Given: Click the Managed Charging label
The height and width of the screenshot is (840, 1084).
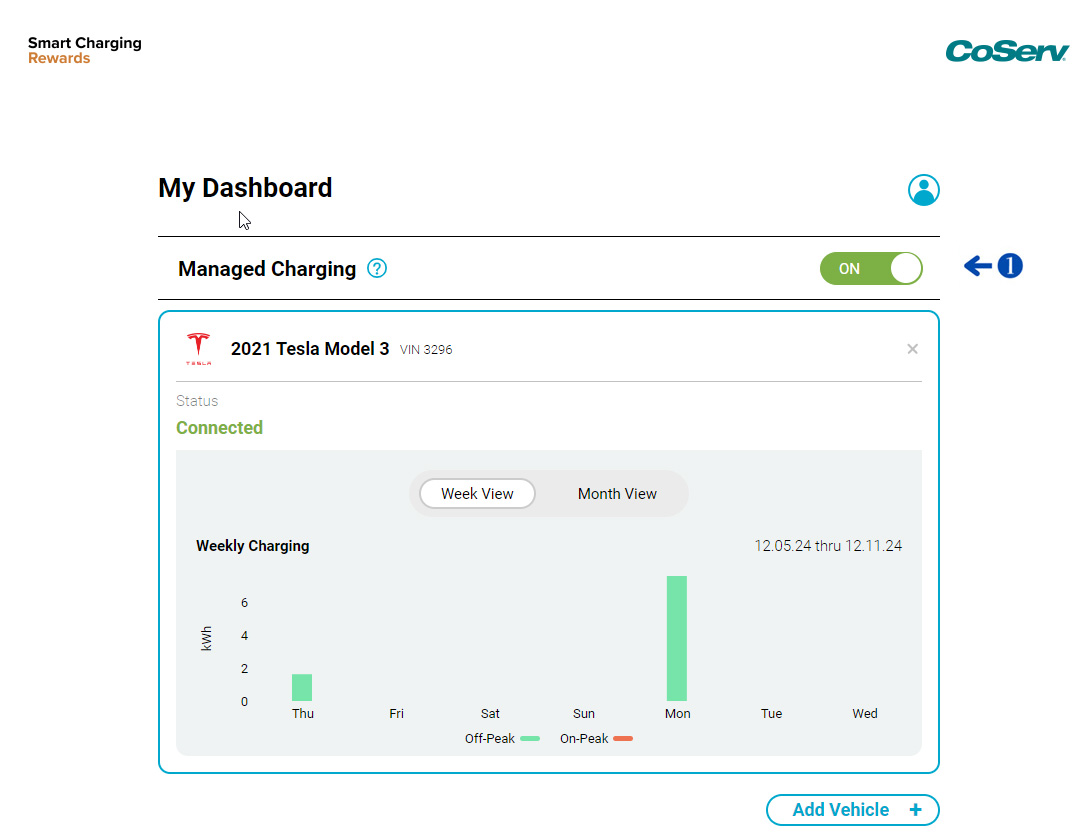Looking at the screenshot, I should pyautogui.click(x=267, y=268).
